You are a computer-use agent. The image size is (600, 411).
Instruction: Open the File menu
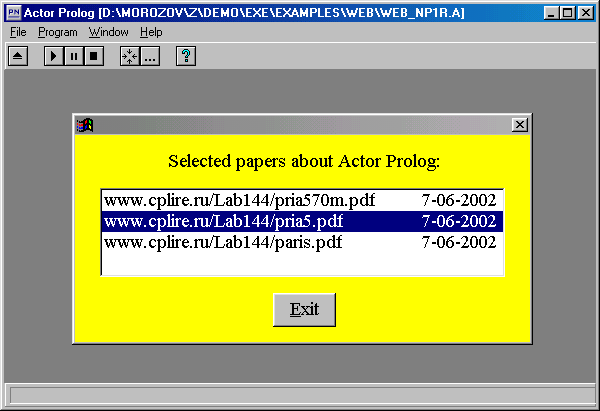click(18, 32)
